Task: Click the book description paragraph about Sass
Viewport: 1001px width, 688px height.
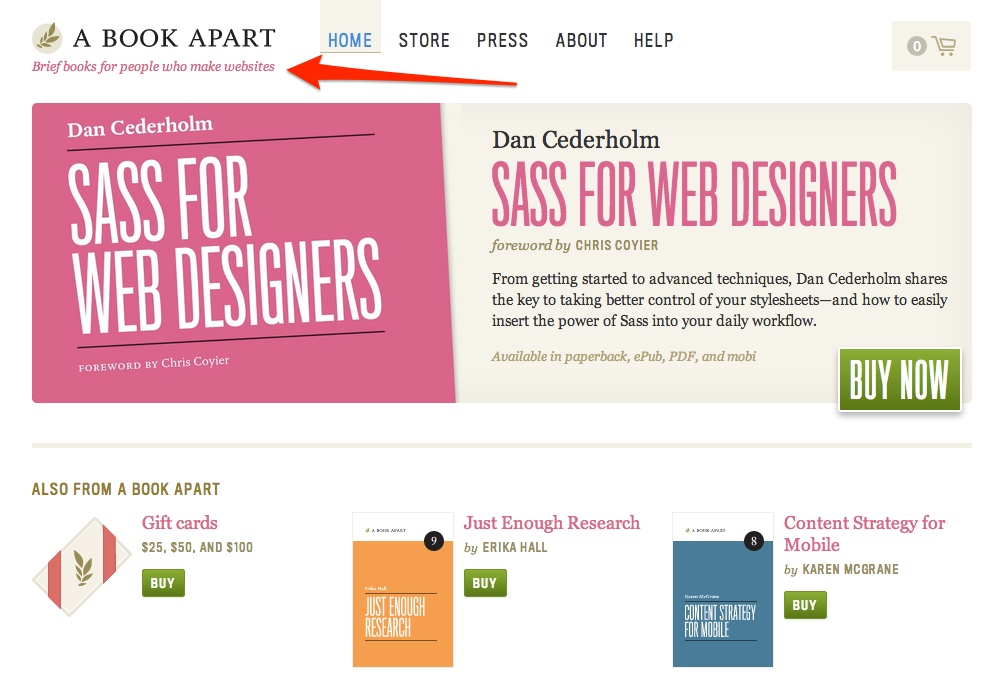Action: pyautogui.click(x=719, y=299)
